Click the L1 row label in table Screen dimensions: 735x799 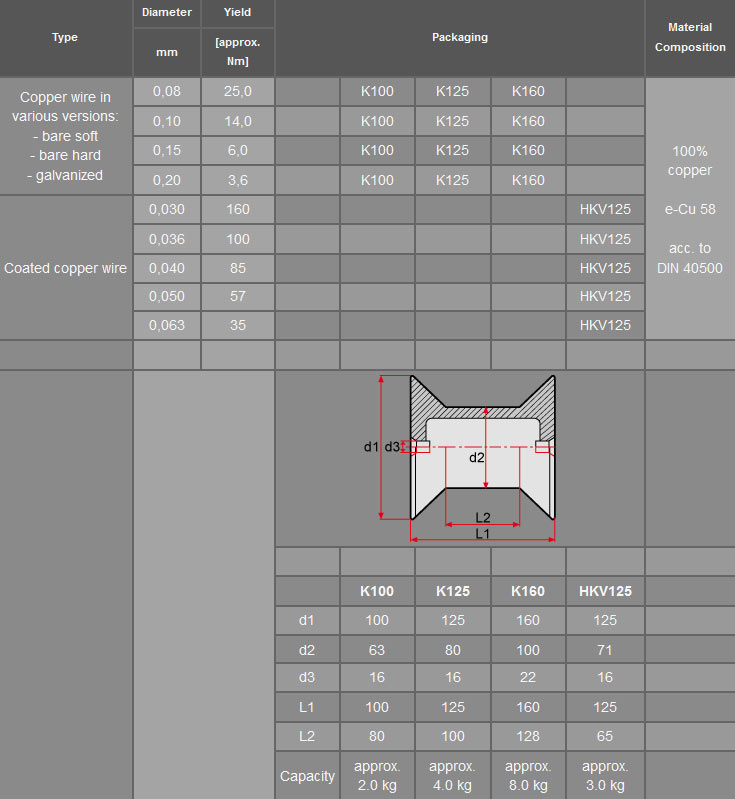click(307, 707)
